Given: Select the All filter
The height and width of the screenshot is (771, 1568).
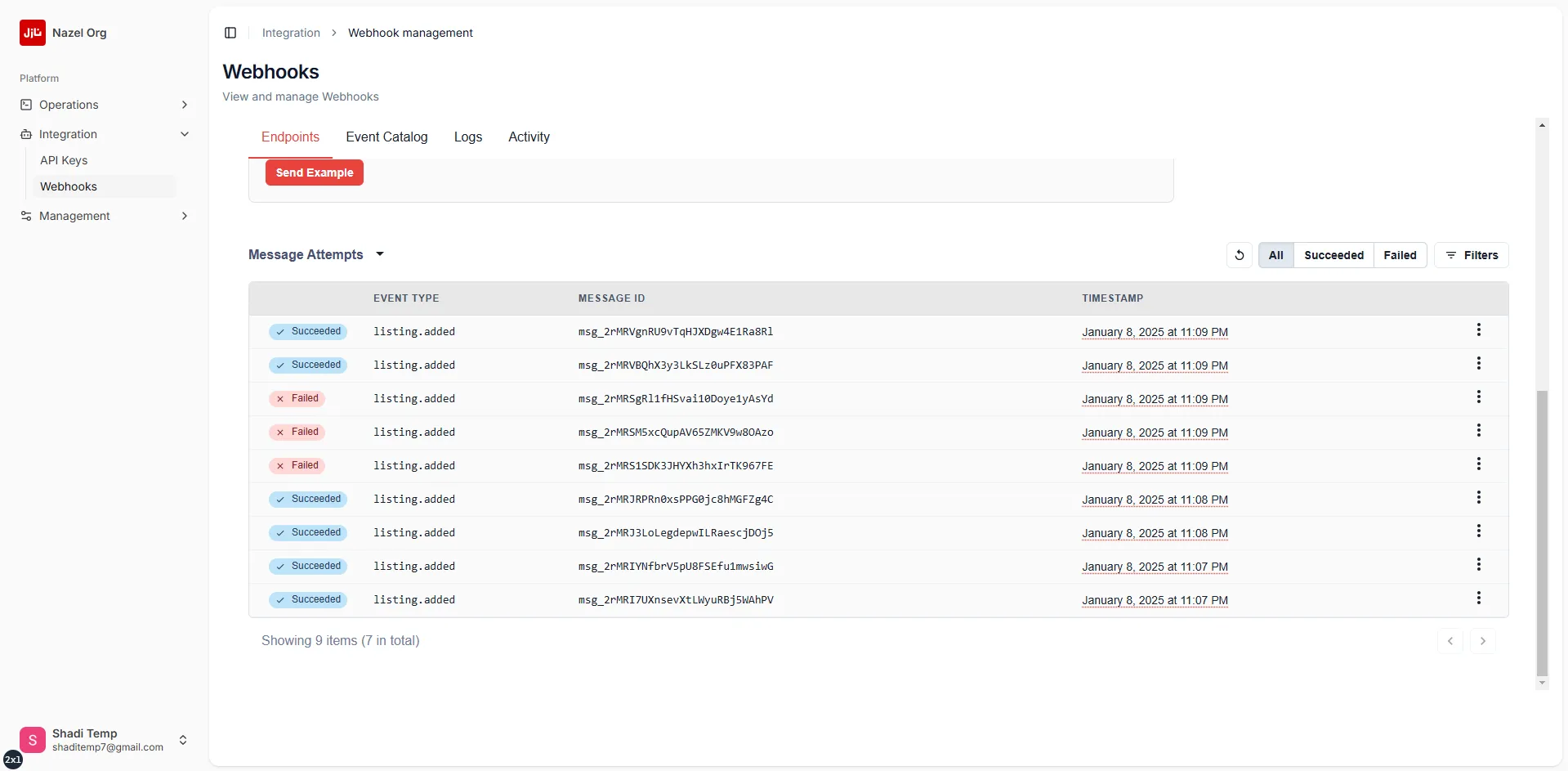Looking at the screenshot, I should (x=1275, y=254).
